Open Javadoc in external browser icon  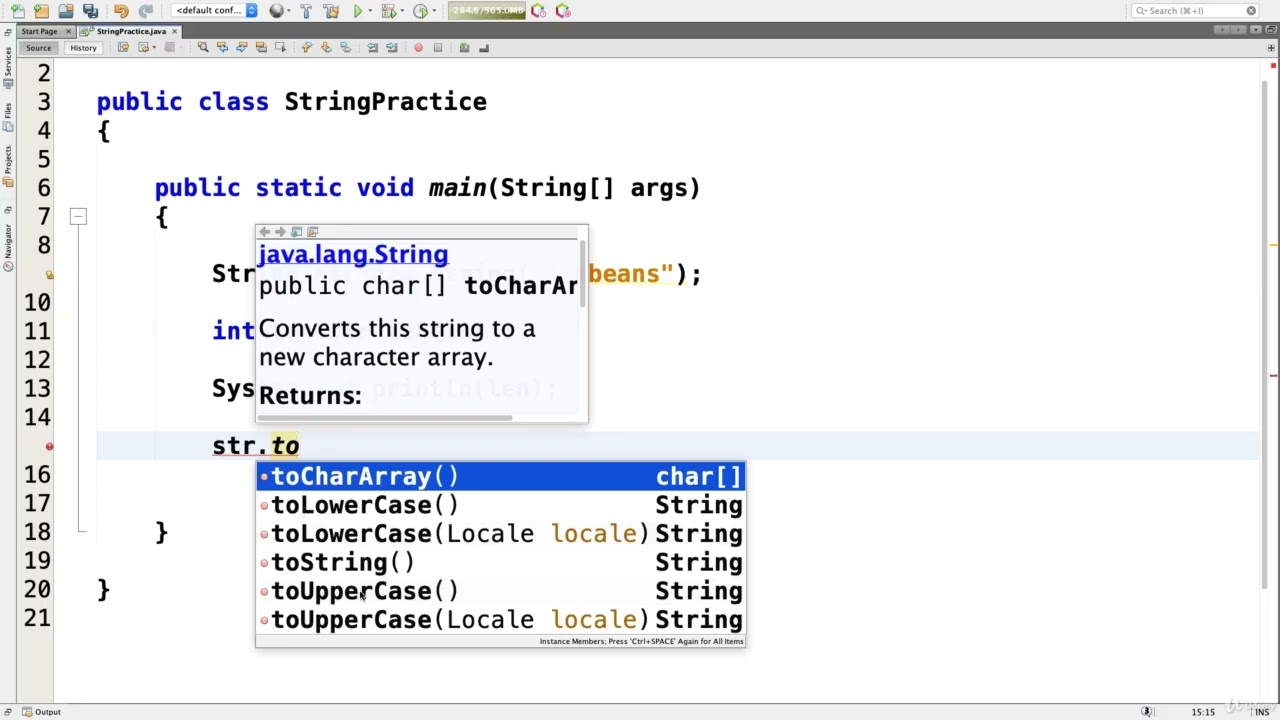pyautogui.click(x=296, y=232)
